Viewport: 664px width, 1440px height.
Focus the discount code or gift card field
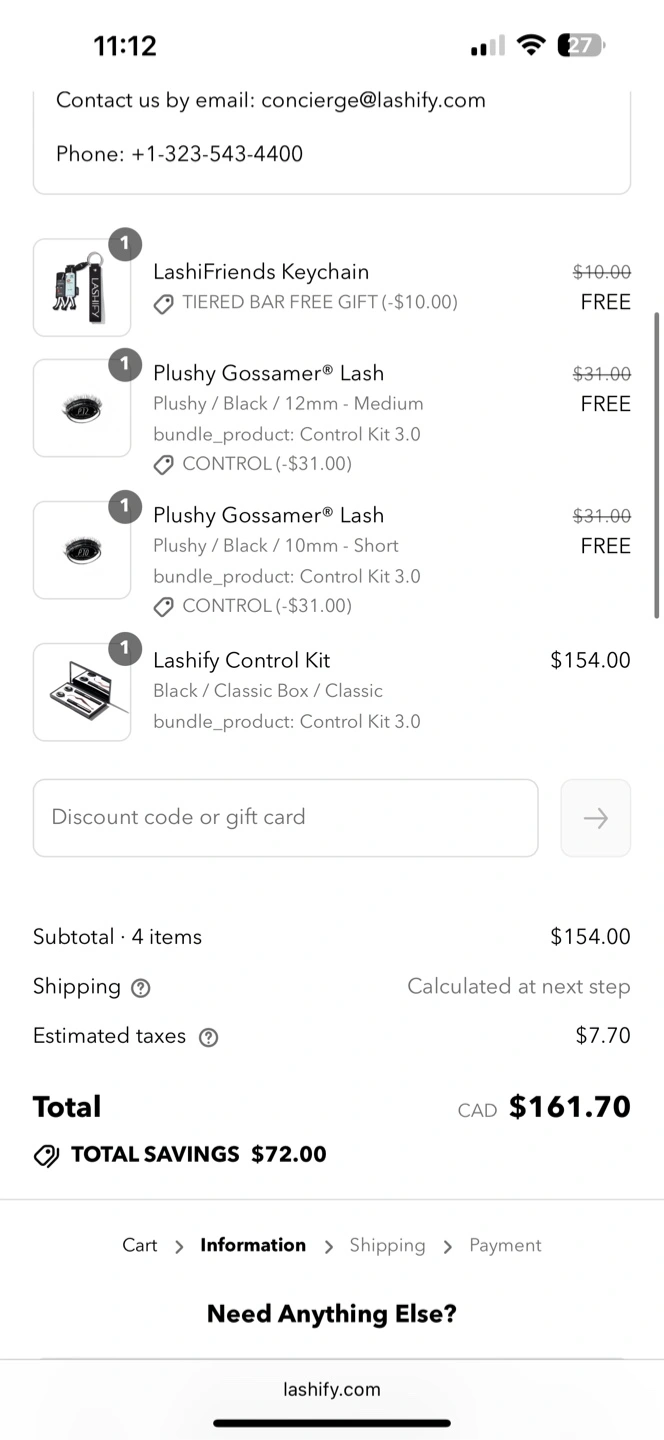285,818
